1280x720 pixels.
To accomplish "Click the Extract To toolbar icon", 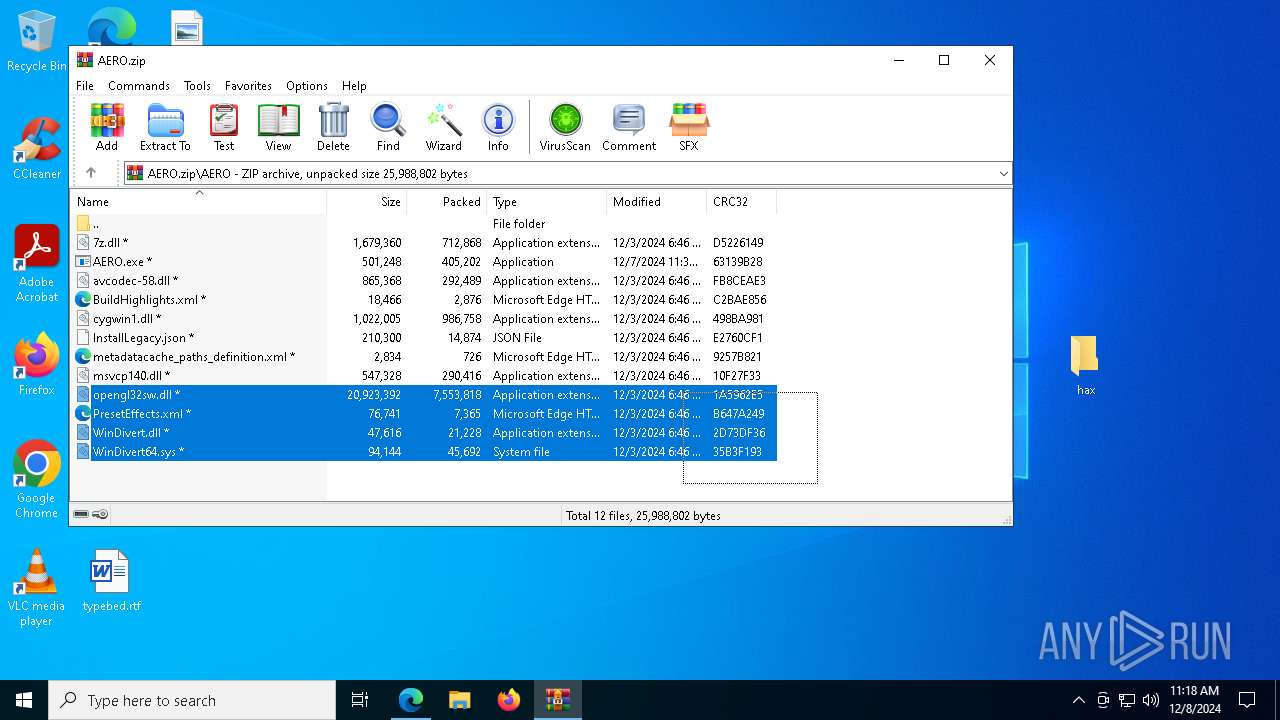I will point(165,127).
